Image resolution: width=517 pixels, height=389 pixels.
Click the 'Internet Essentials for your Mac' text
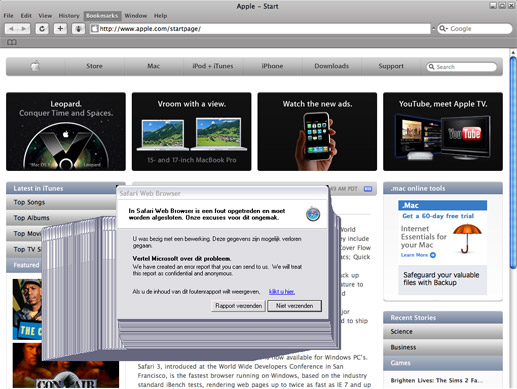pyautogui.click(x=423, y=237)
